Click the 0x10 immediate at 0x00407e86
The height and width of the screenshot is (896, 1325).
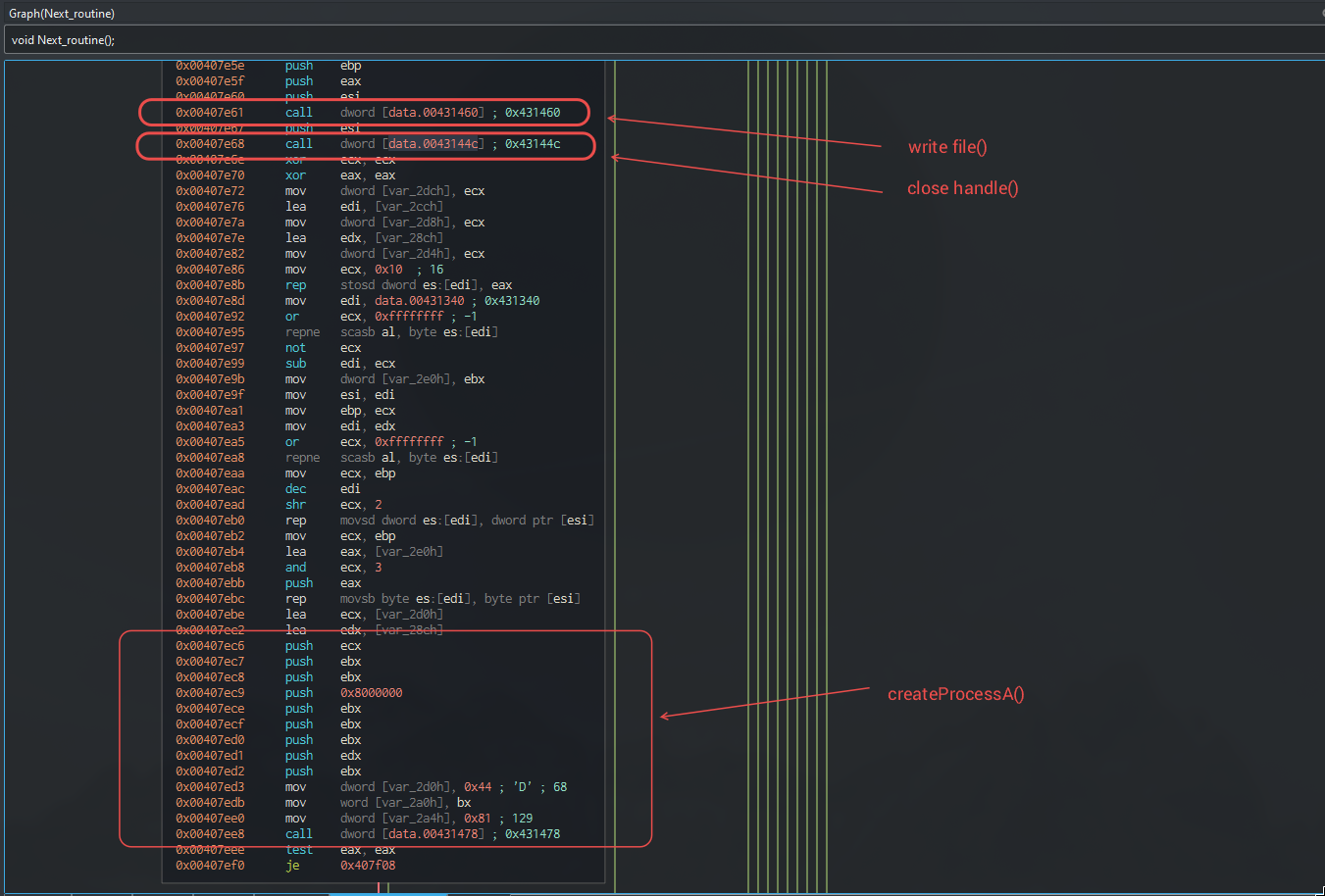point(388,270)
